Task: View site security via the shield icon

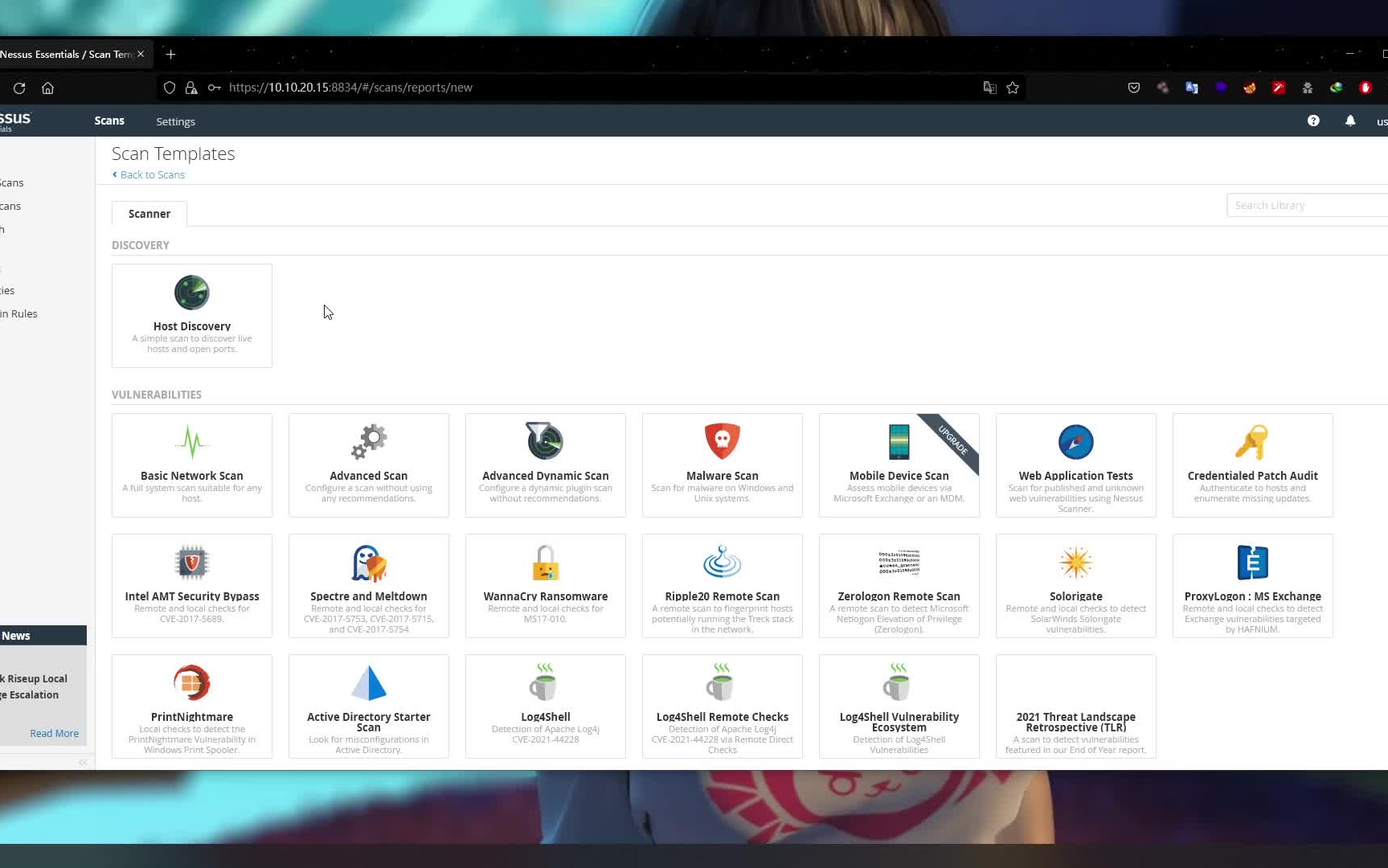Action: [x=170, y=88]
